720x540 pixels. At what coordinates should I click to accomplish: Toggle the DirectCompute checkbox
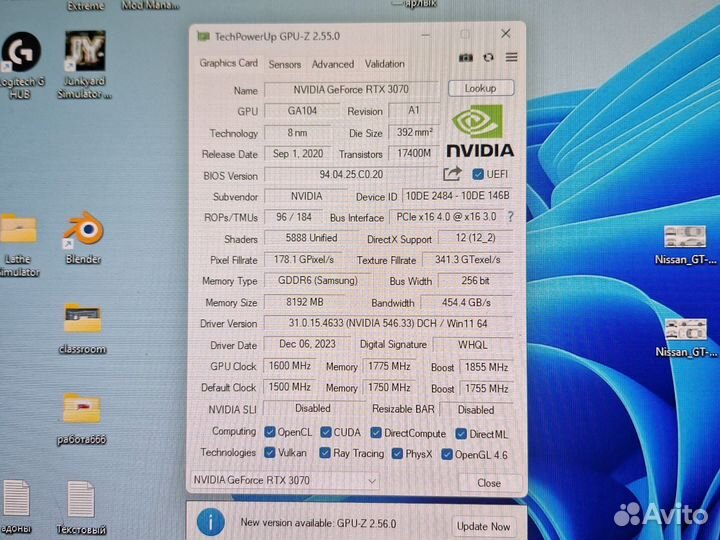coord(376,433)
